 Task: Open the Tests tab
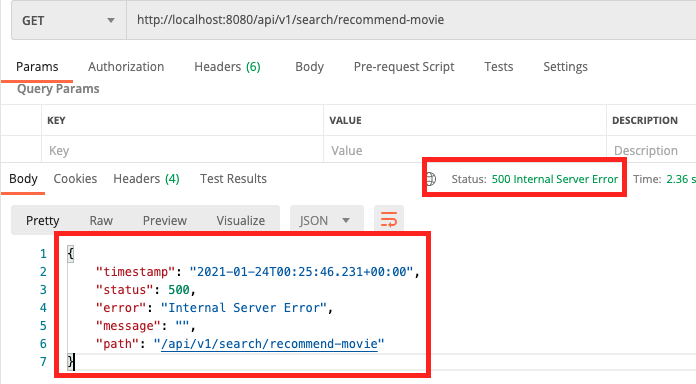(498, 67)
